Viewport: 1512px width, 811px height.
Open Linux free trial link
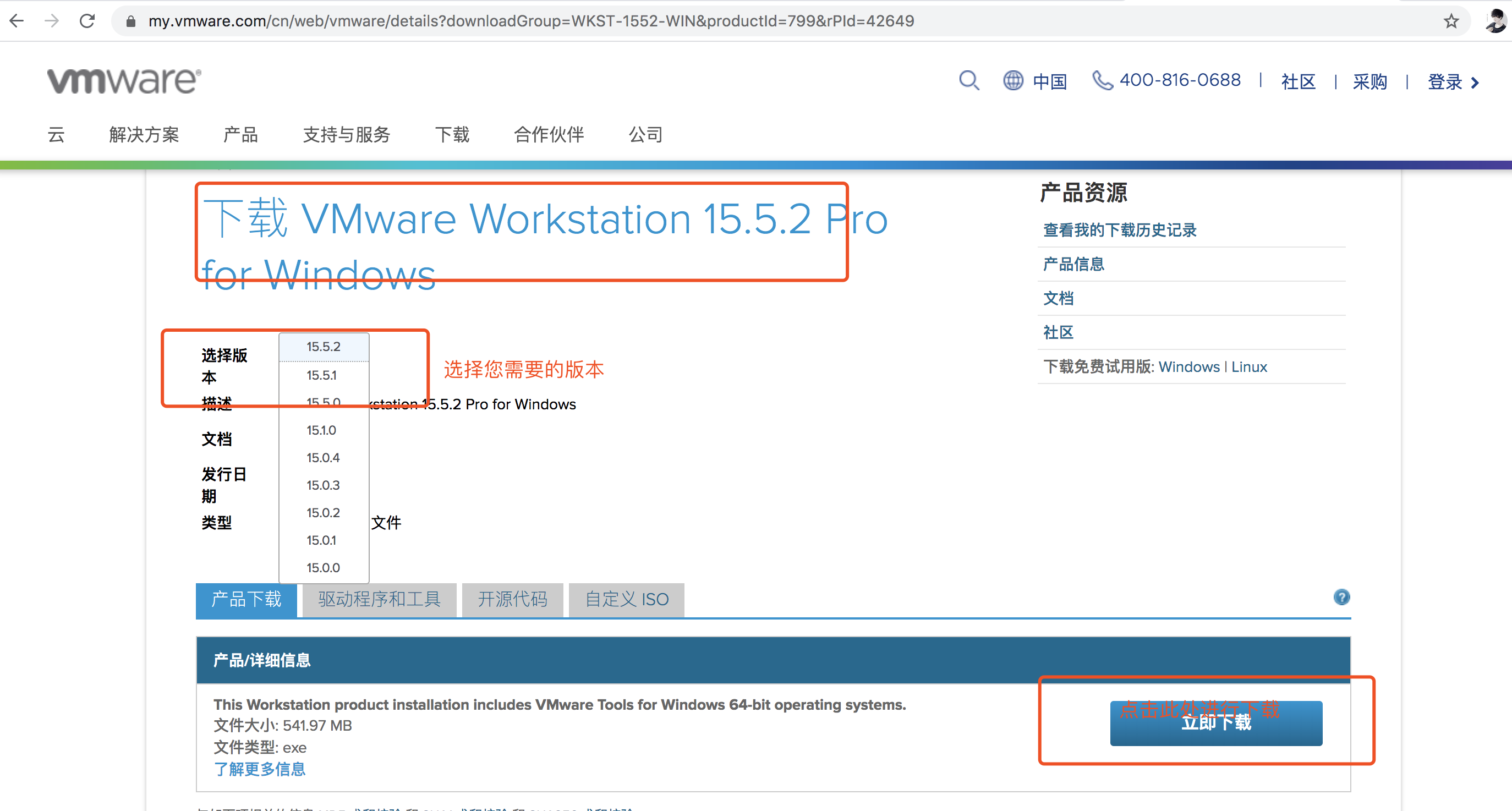click(x=1249, y=367)
